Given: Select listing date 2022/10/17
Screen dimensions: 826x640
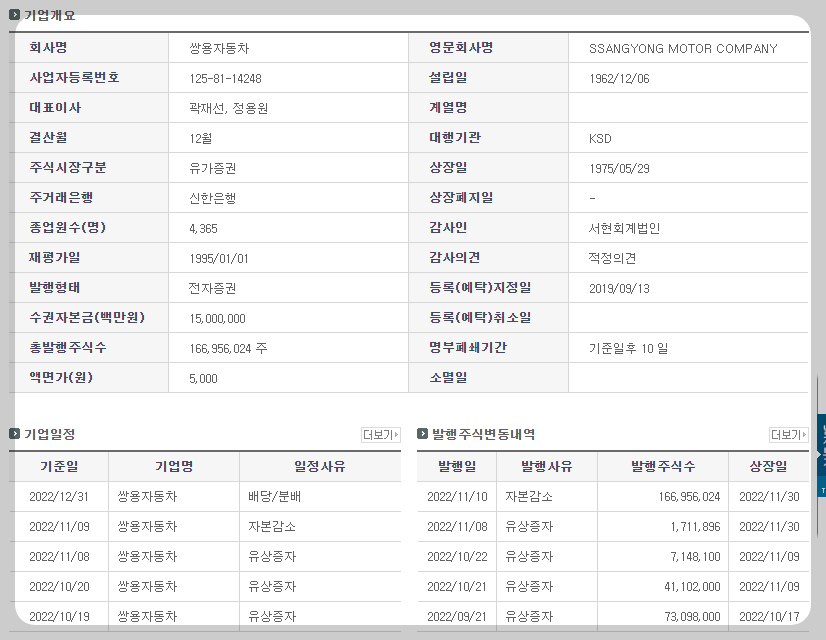Looking at the screenshot, I should click(769, 617).
